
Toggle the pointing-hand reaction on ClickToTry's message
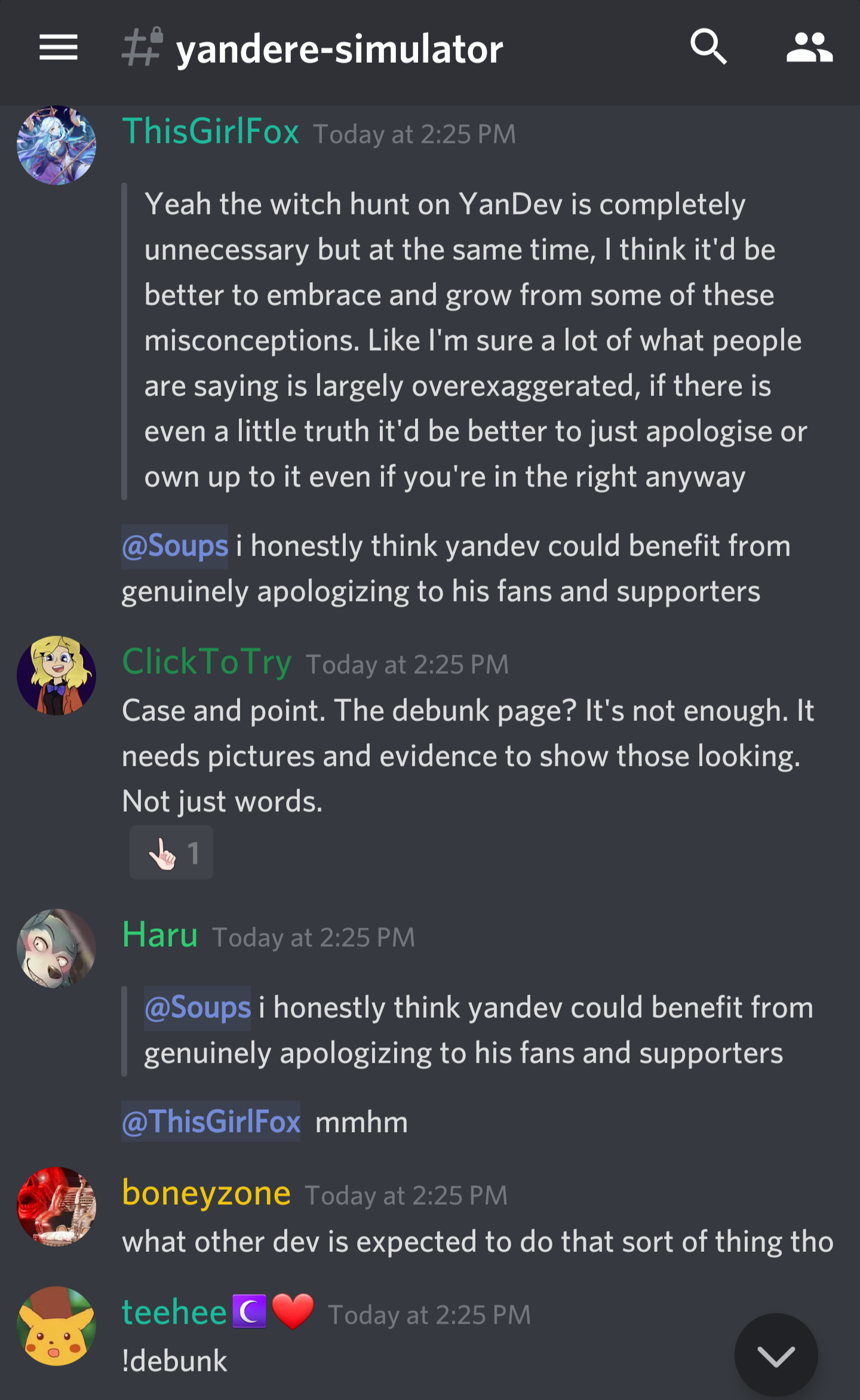171,852
